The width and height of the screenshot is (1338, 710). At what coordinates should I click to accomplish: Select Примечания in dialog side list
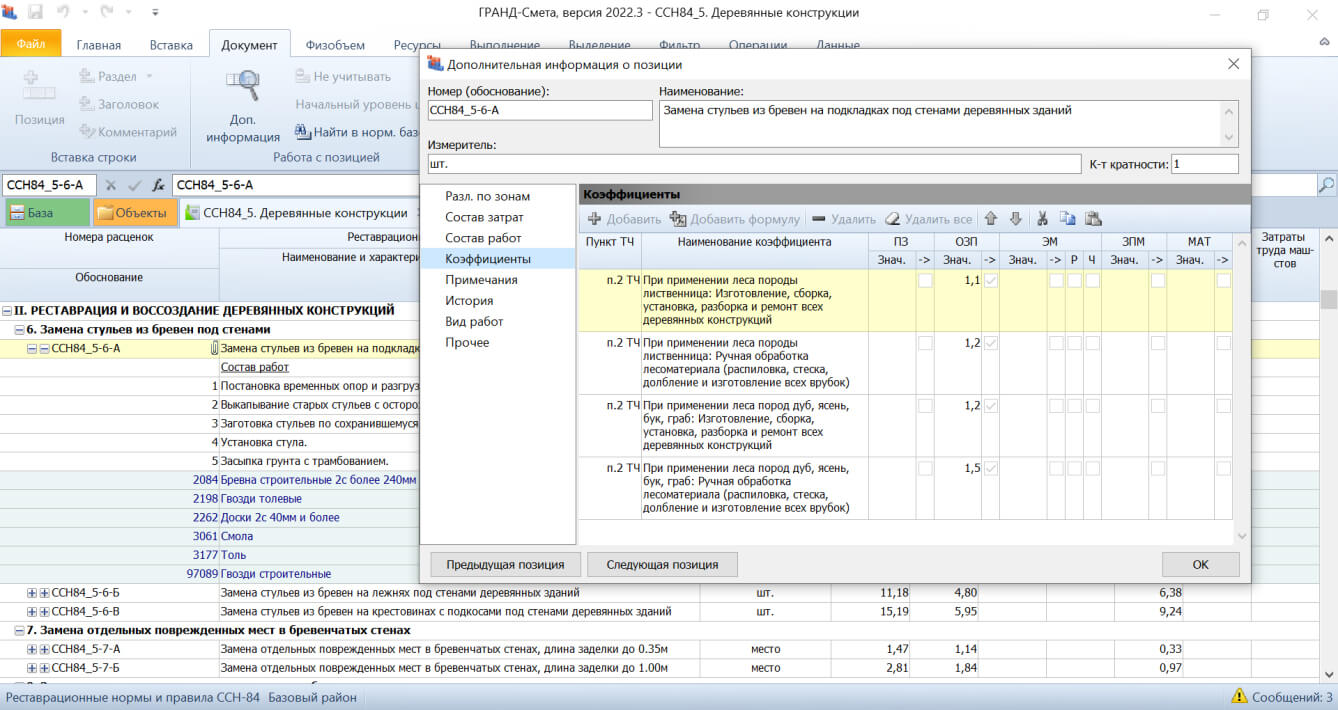tap(481, 280)
